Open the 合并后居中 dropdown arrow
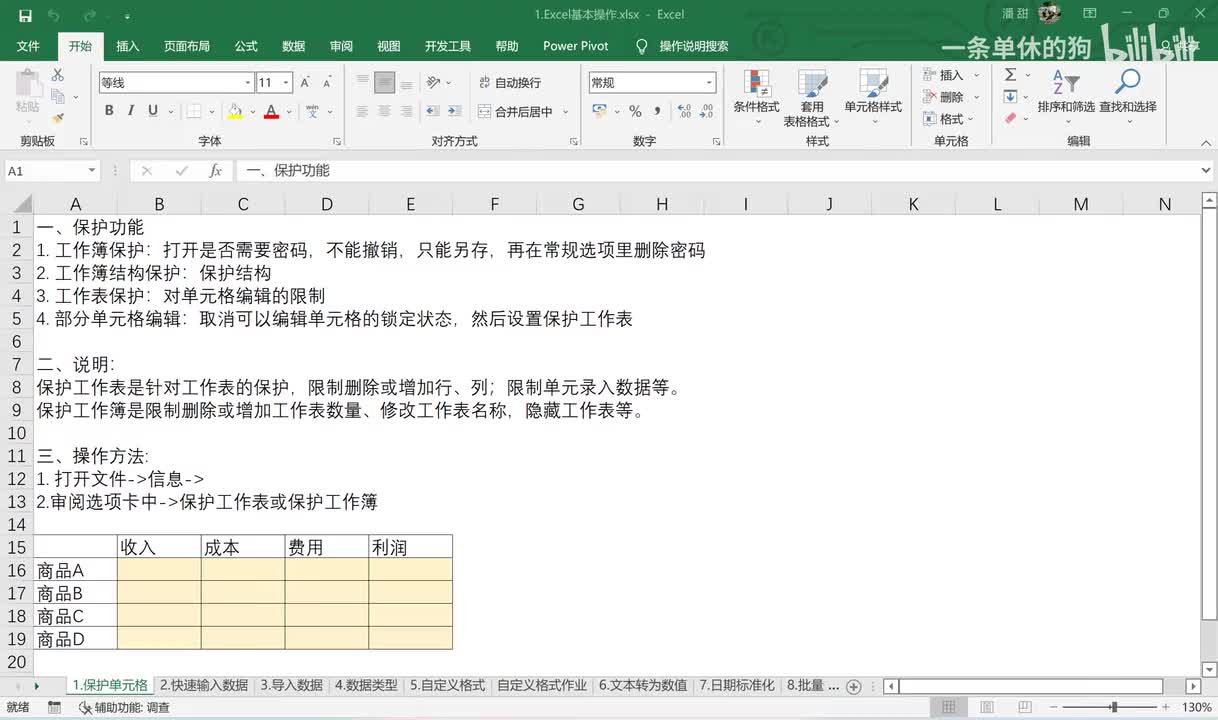 565,112
